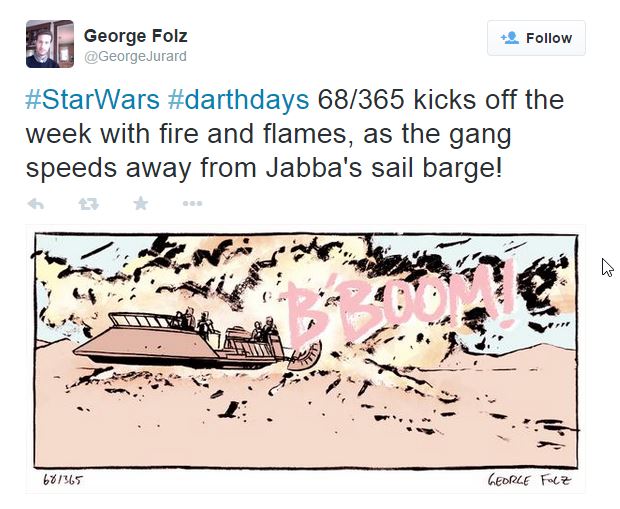Click the skiff drawing in the comic

[180, 341]
